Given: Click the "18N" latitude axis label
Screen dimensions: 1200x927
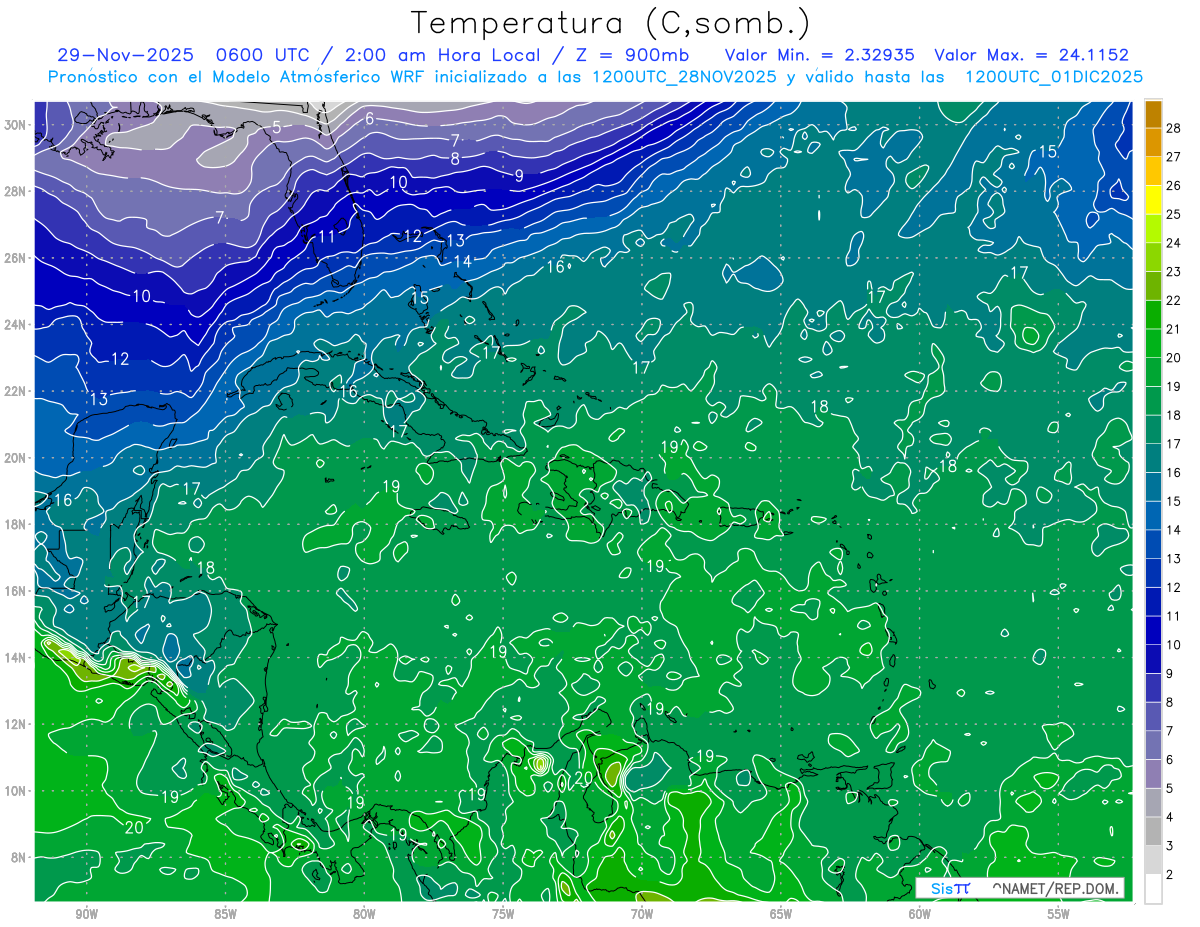Looking at the screenshot, I should (x=17, y=524).
